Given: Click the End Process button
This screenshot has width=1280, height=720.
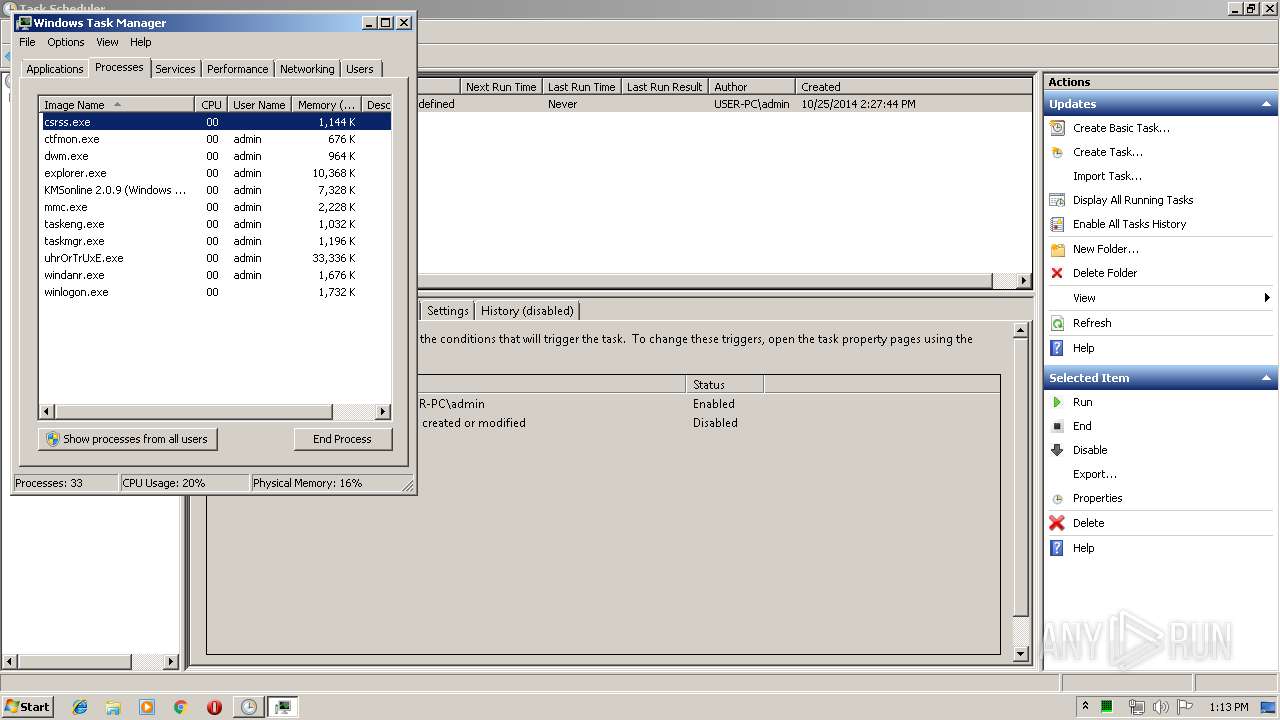Looking at the screenshot, I should coord(342,439).
